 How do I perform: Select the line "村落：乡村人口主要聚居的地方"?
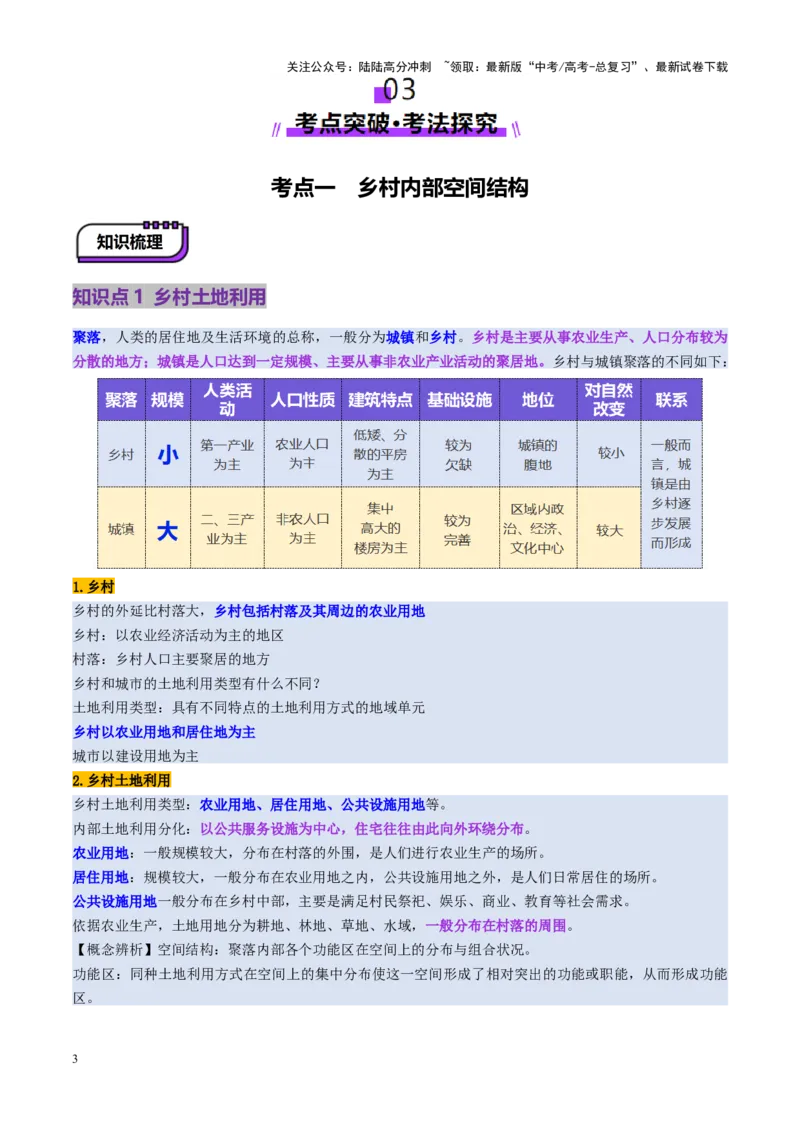(171, 659)
